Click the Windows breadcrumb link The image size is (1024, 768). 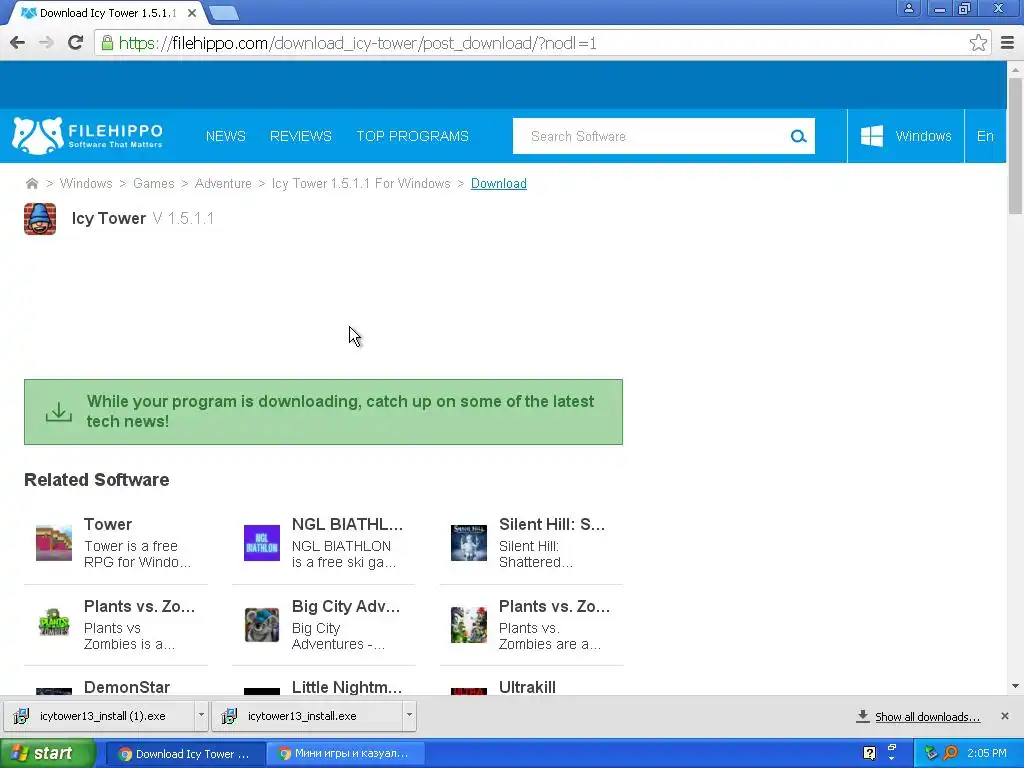coord(86,184)
